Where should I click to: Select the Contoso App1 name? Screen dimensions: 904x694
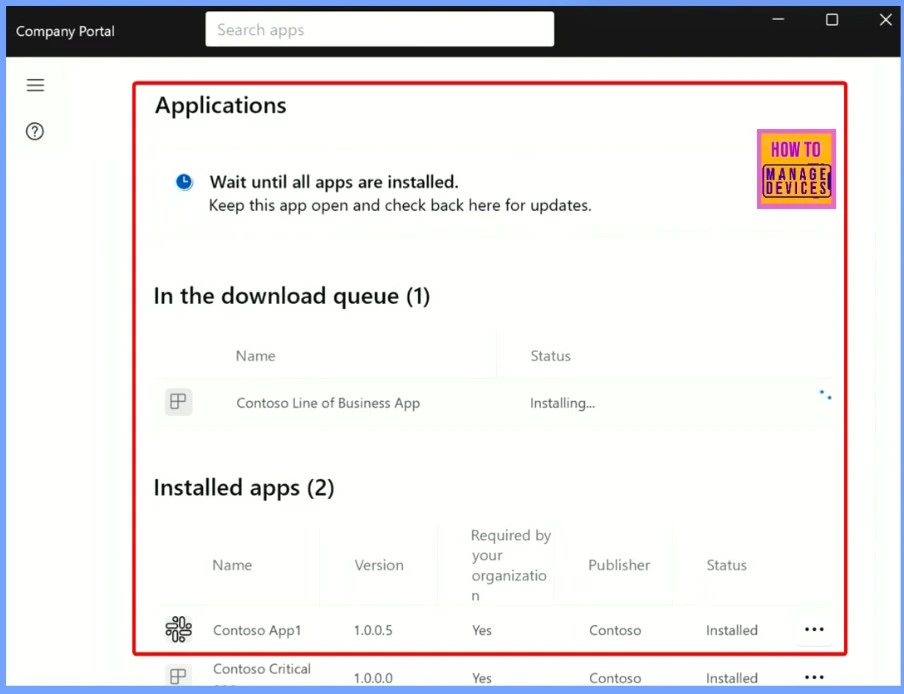[x=257, y=630]
